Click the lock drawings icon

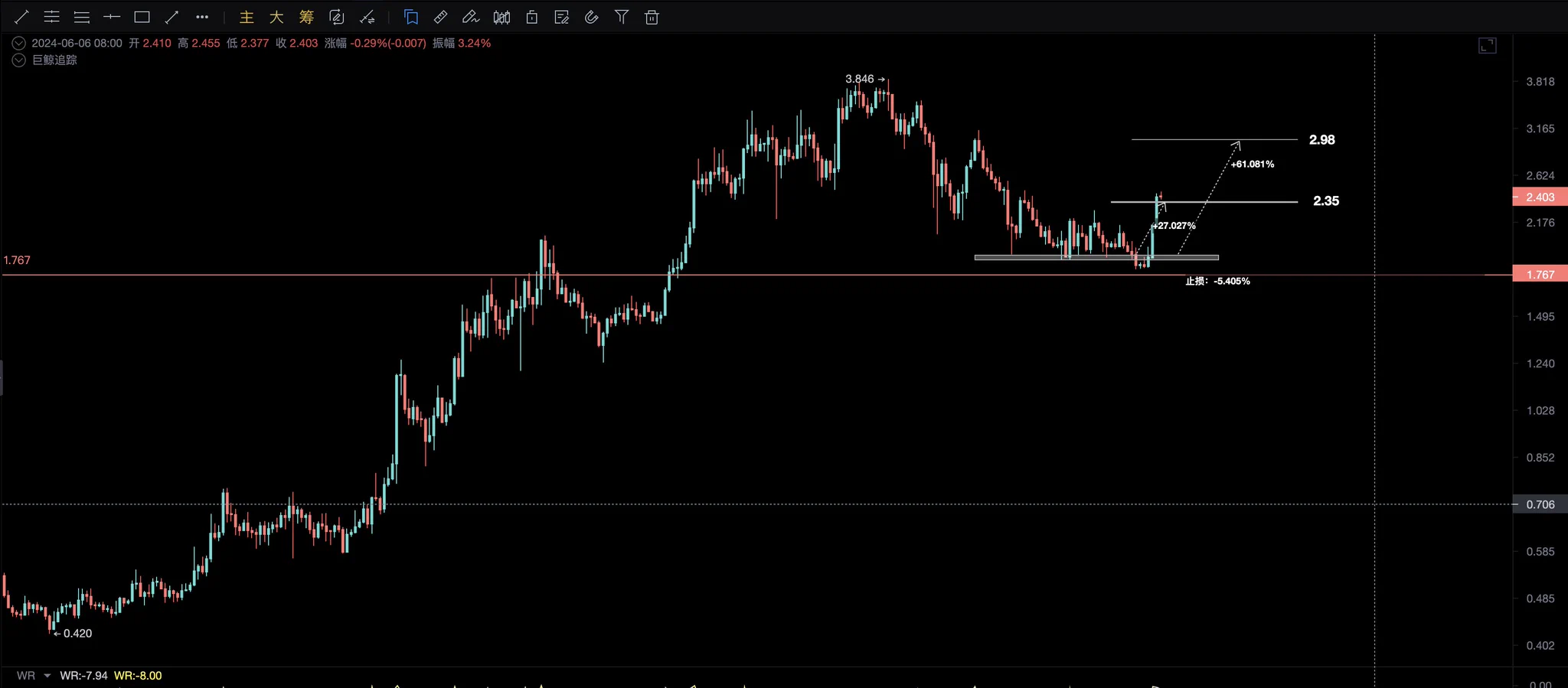click(x=531, y=17)
